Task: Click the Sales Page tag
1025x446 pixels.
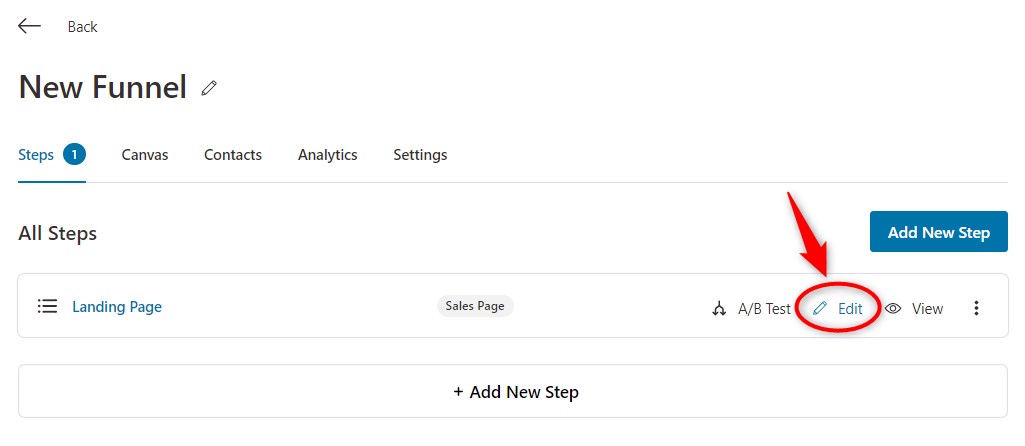Action: click(x=475, y=306)
